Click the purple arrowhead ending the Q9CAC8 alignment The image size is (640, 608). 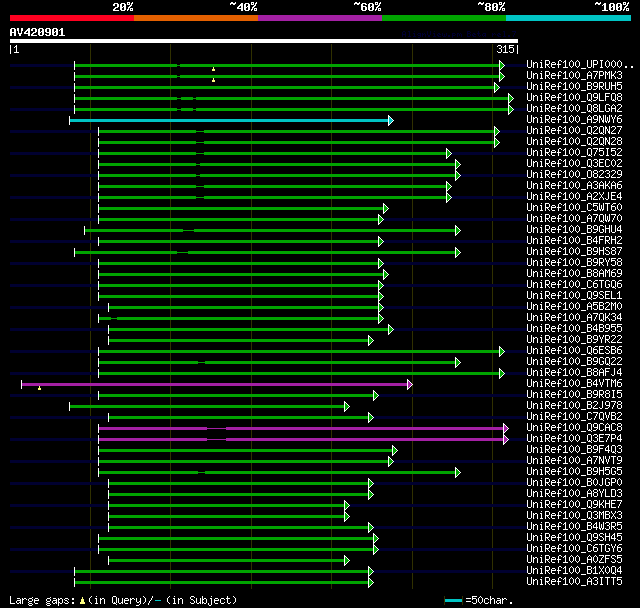(x=506, y=428)
